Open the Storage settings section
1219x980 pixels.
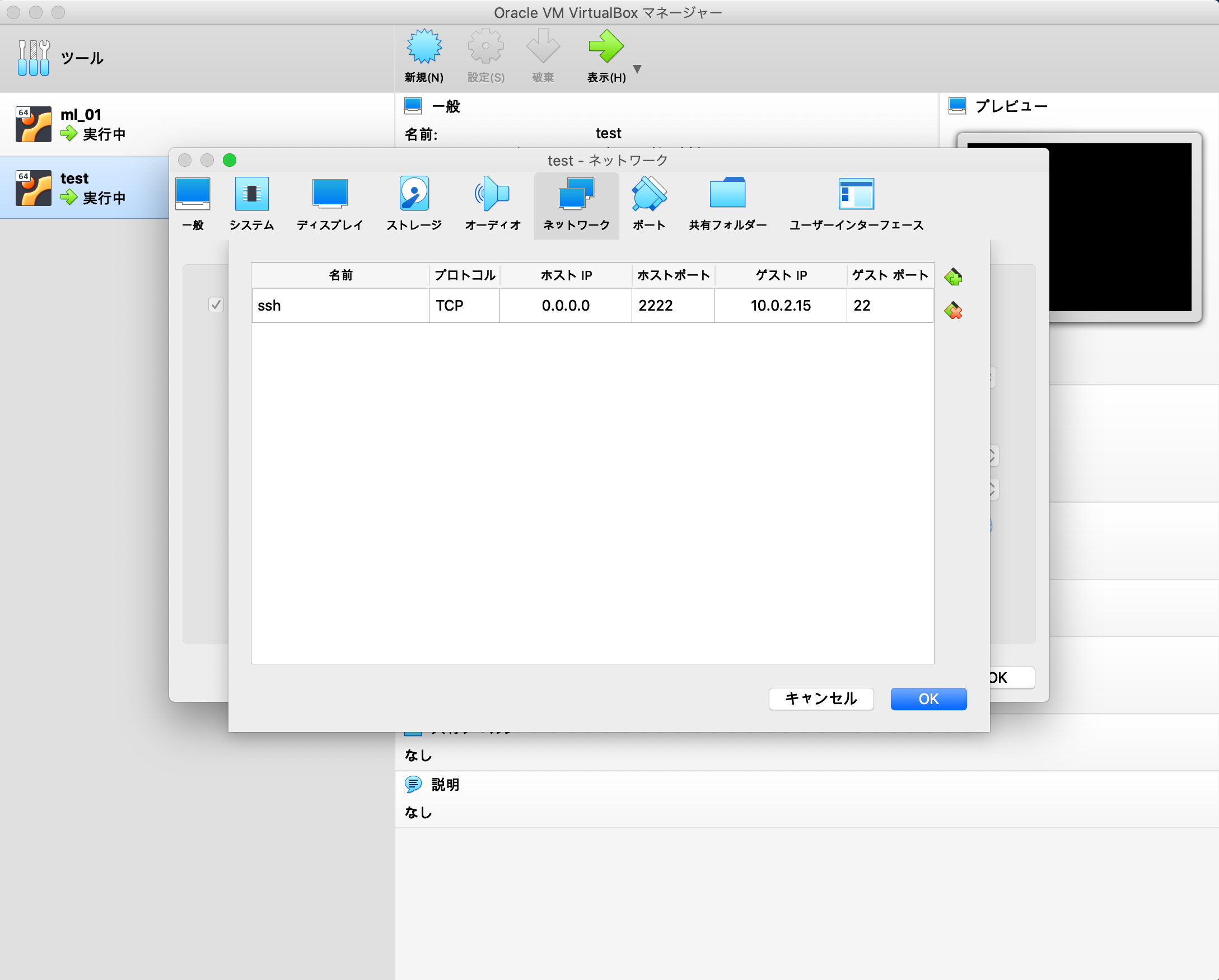click(414, 205)
